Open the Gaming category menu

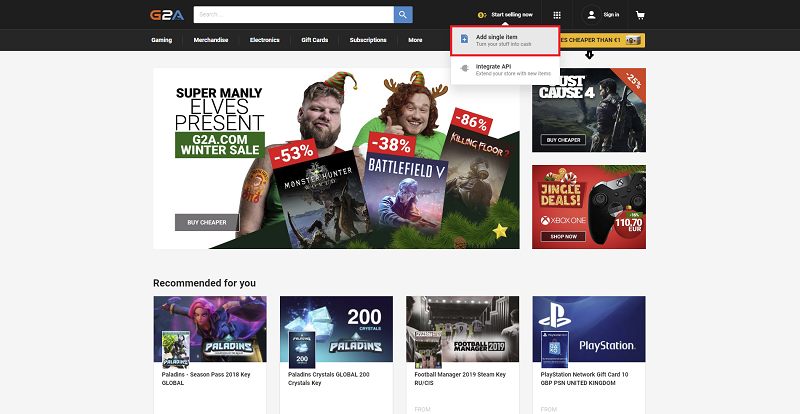point(164,40)
